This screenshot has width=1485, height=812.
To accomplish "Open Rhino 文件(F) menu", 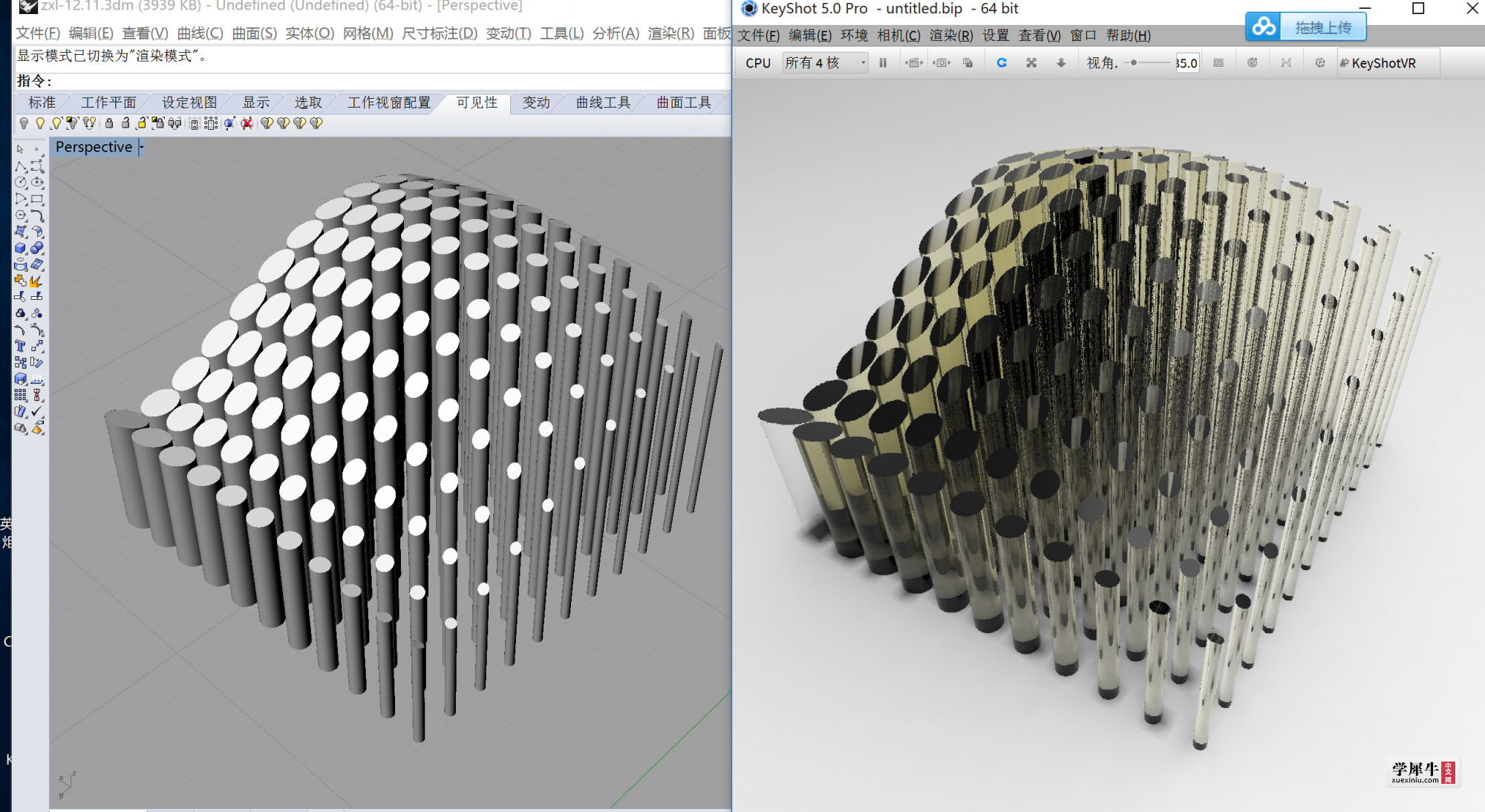I will pos(38,33).
